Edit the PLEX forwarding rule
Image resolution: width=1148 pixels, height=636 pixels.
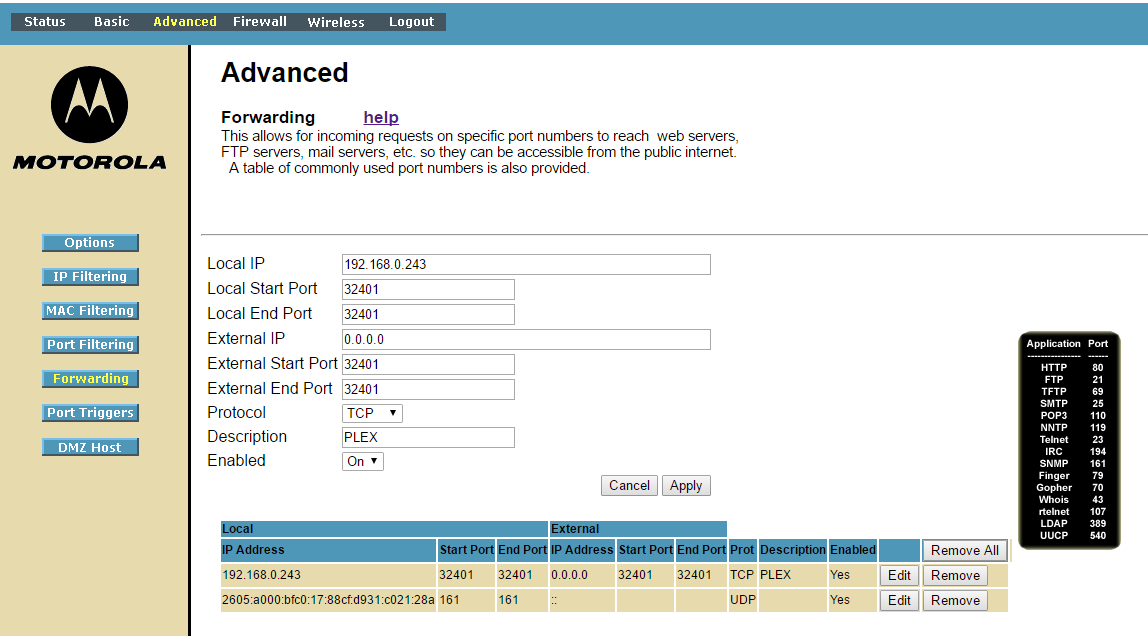point(899,575)
